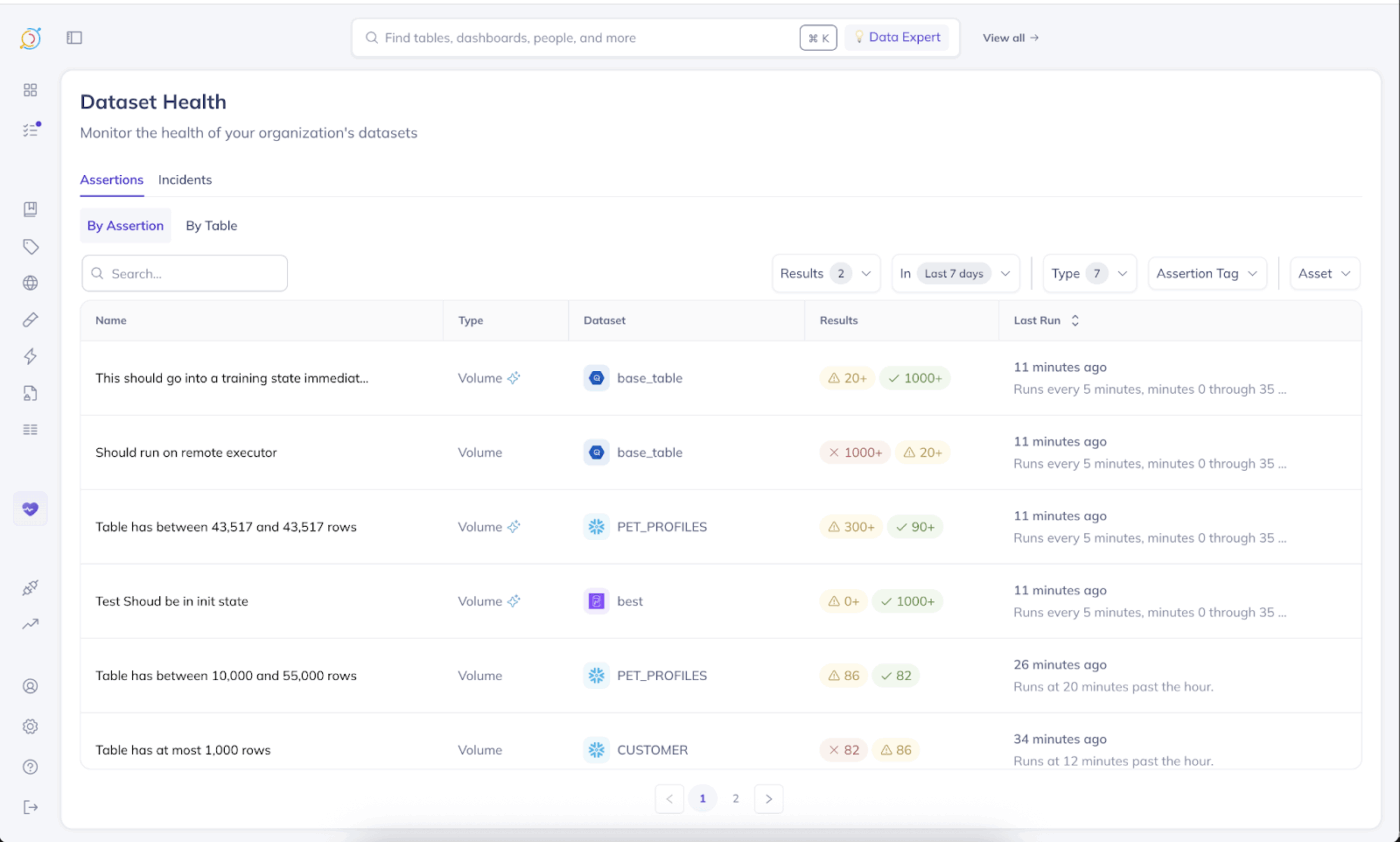Open the Ingestion plug icon near bottom sidebar
Image resolution: width=1400 pixels, height=842 pixels.
pyautogui.click(x=30, y=588)
